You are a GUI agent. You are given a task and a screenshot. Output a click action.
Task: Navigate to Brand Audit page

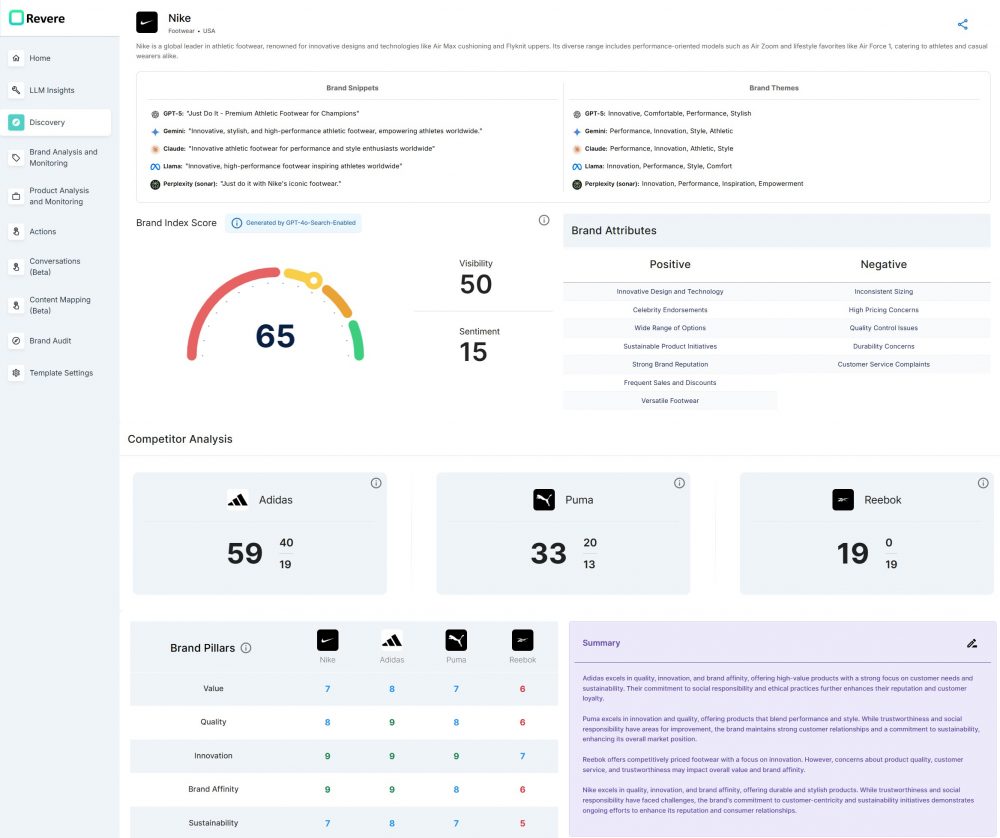pyautogui.click(x=50, y=341)
